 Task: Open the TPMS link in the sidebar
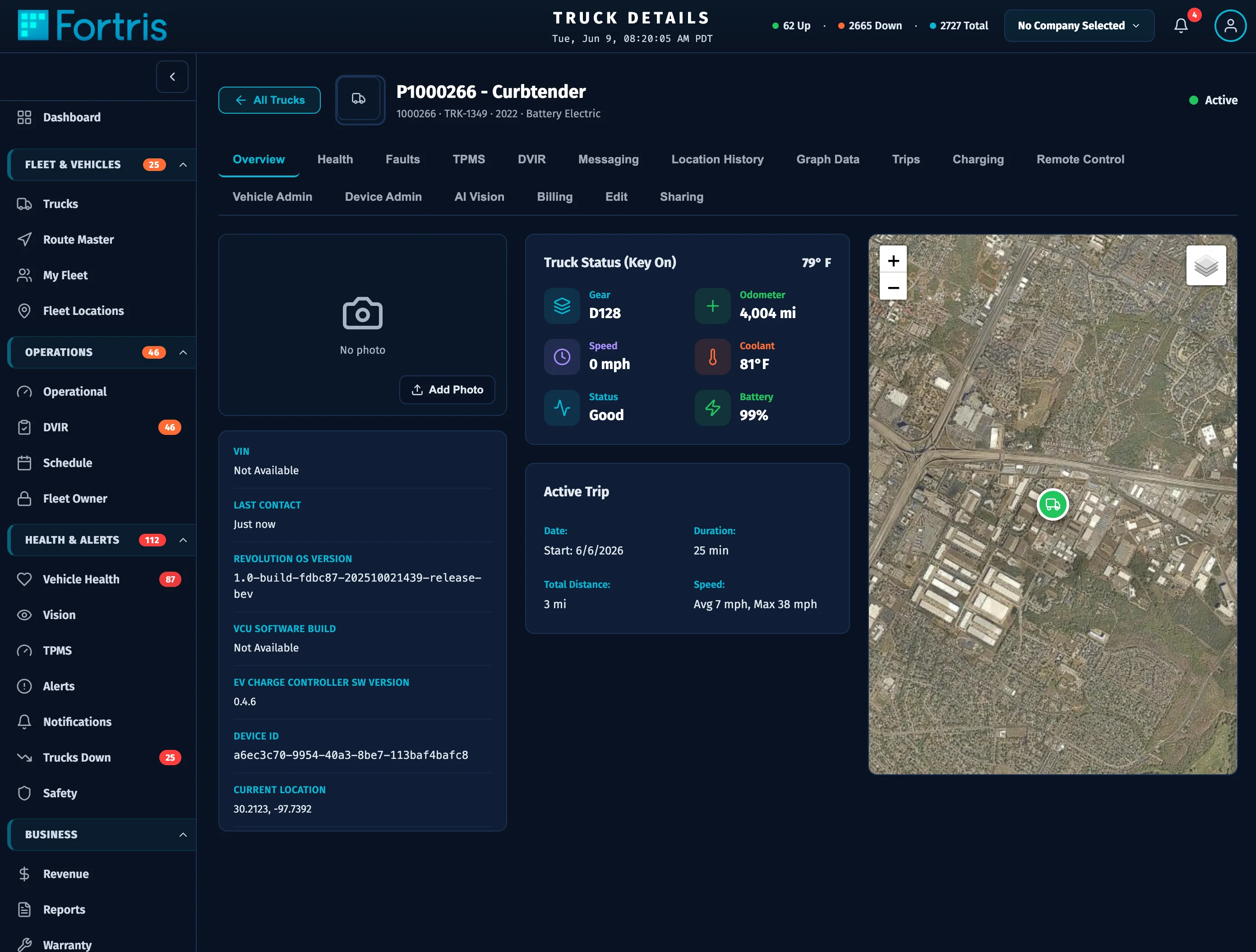pyautogui.click(x=57, y=650)
